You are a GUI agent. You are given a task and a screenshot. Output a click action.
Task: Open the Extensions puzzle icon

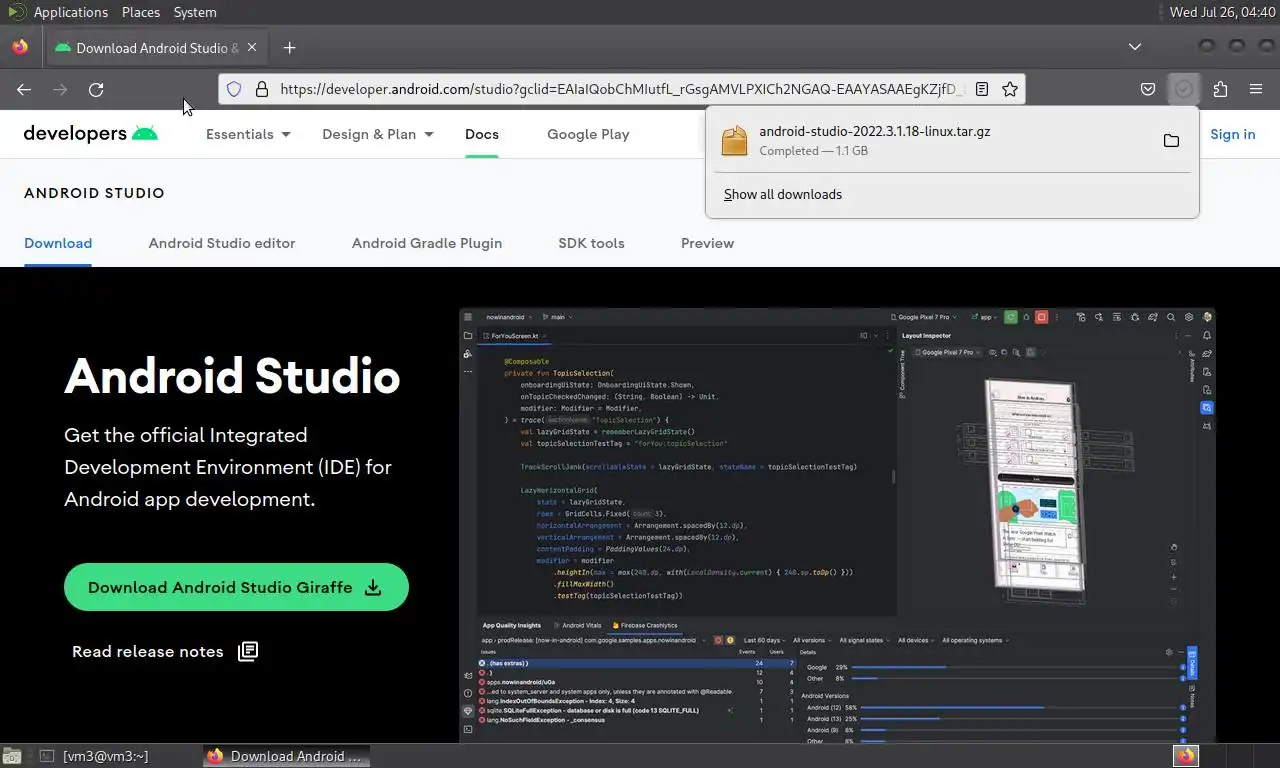click(1220, 89)
